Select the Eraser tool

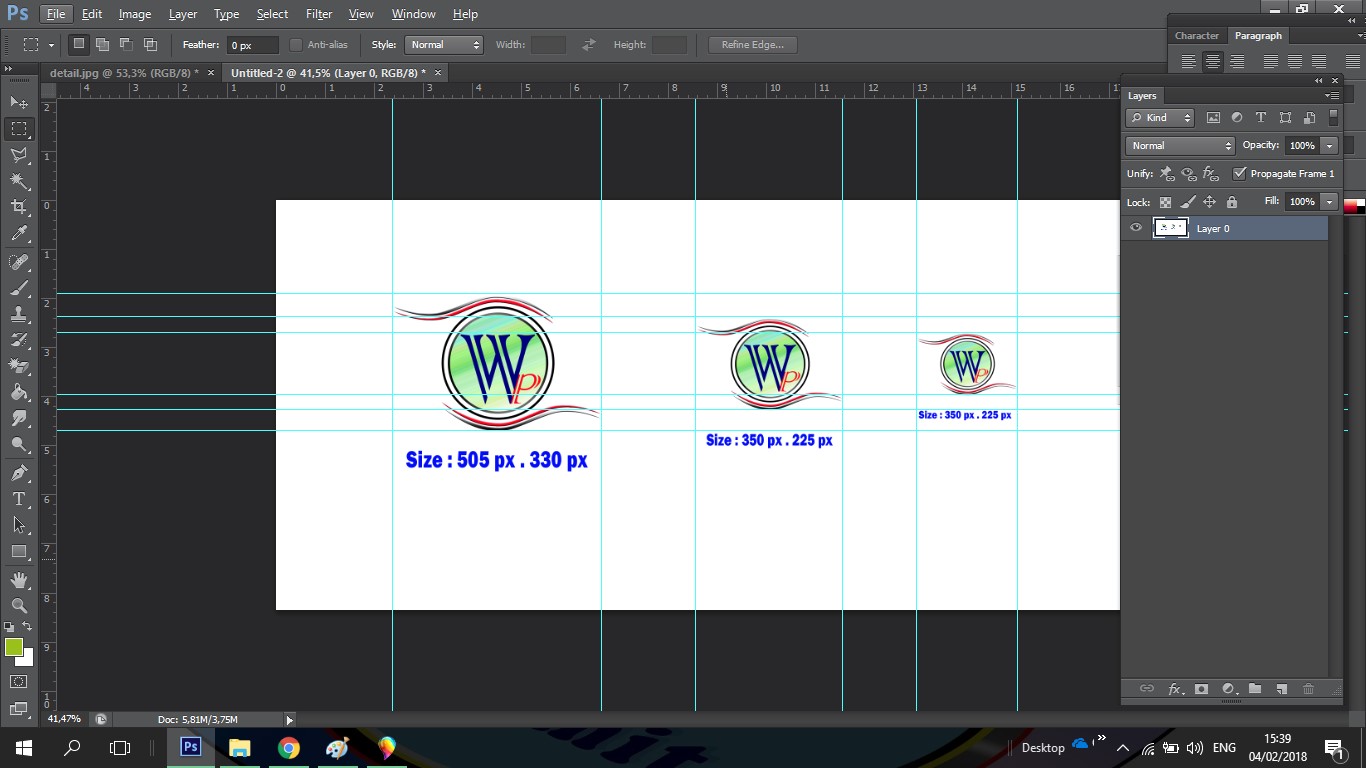click(19, 366)
